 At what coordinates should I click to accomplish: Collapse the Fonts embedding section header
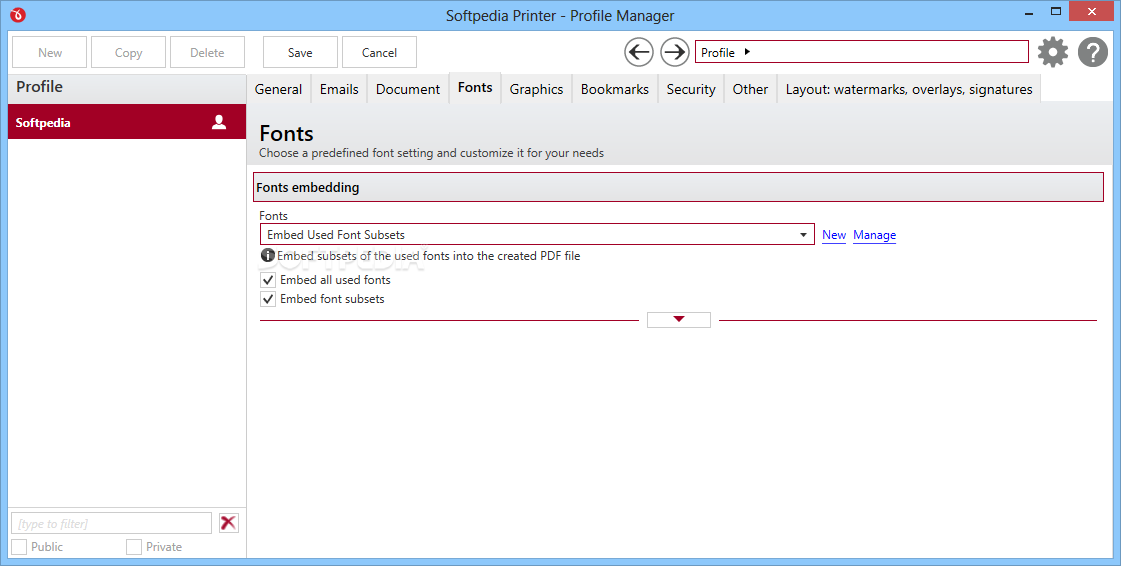[x=678, y=187]
